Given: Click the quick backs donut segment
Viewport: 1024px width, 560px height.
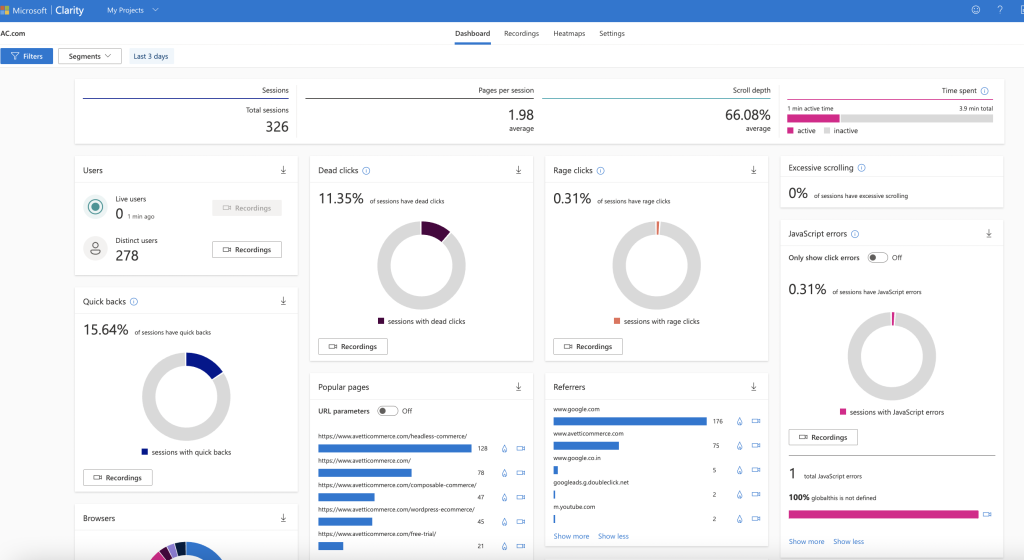Looking at the screenshot, I should (x=204, y=364).
